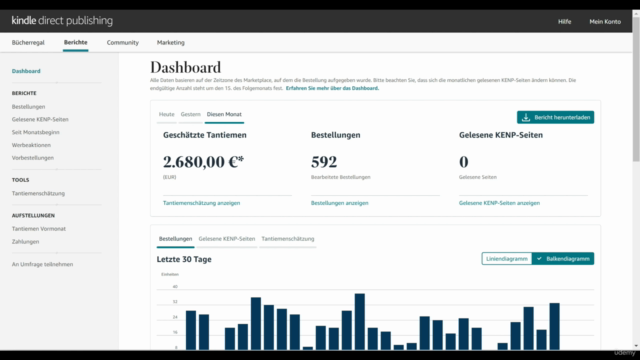Click the 592 orders count
Viewport: 640px width, 360px height.
324,162
